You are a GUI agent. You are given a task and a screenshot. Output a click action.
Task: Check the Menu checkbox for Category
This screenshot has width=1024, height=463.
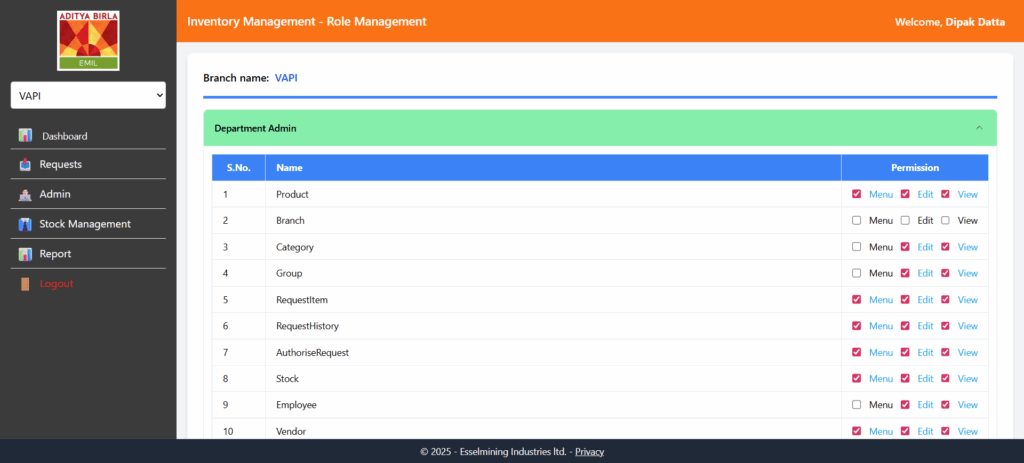(x=857, y=247)
